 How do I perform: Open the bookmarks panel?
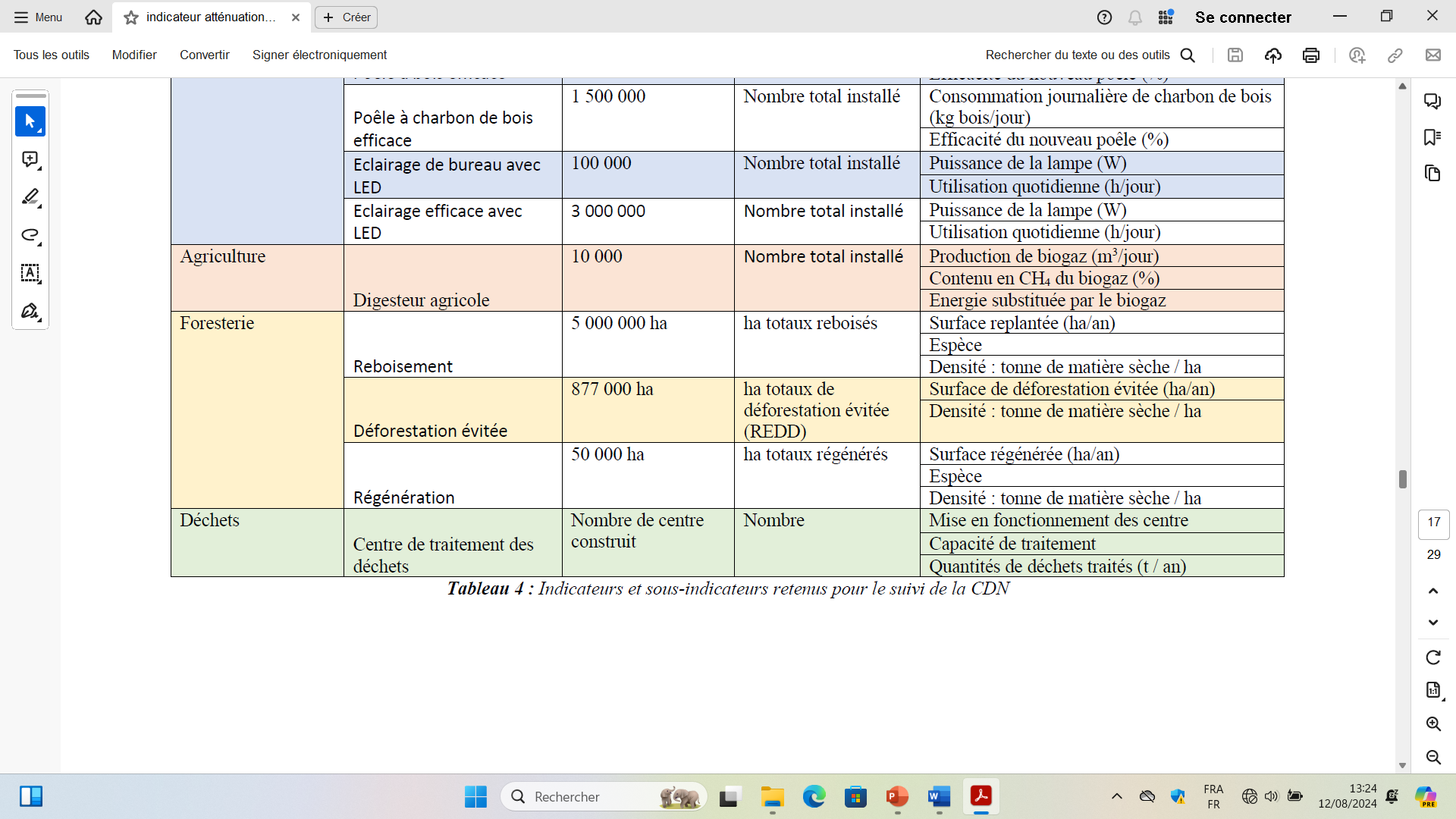coord(1432,137)
